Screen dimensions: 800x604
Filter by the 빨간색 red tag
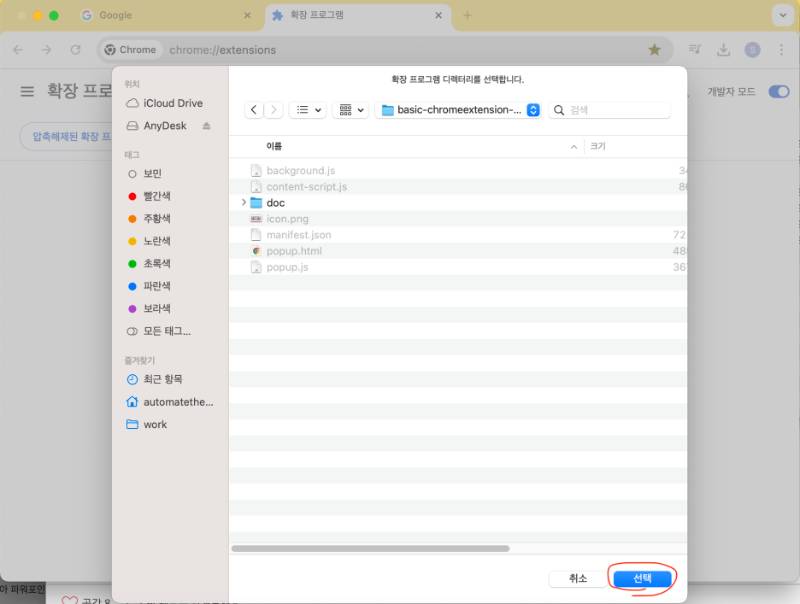pos(156,196)
